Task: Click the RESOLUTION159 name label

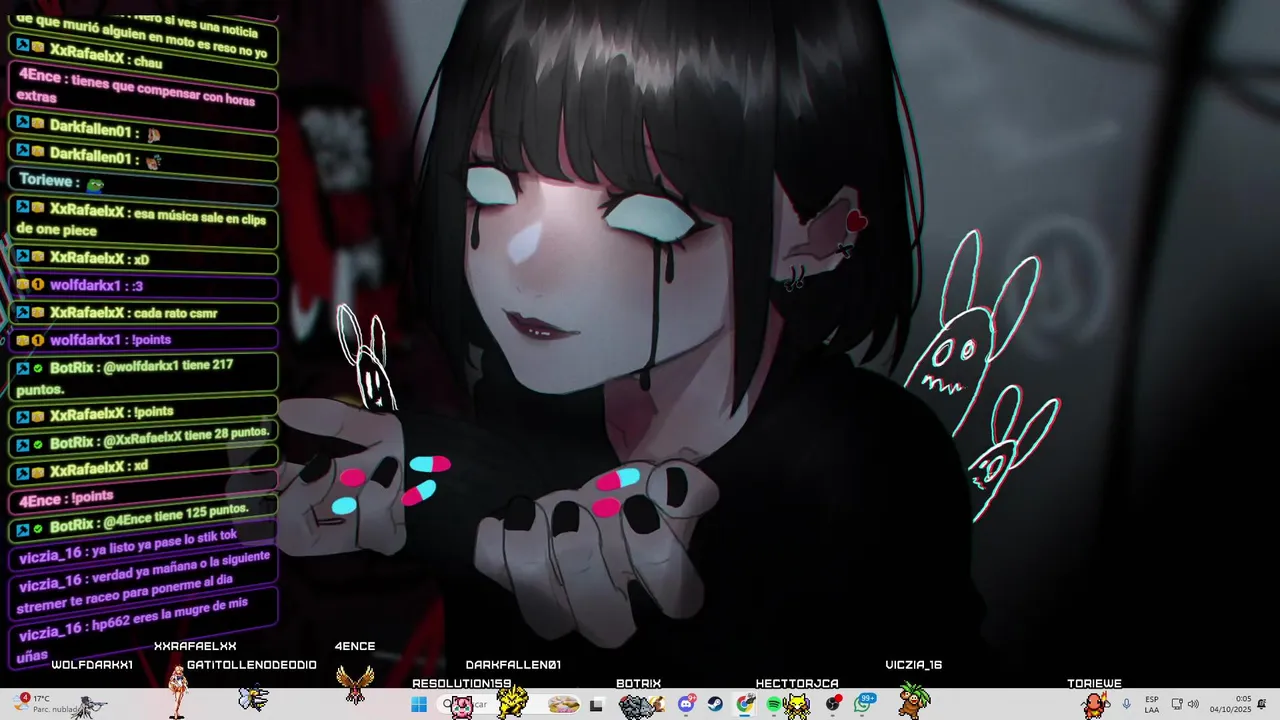Action: [462, 684]
